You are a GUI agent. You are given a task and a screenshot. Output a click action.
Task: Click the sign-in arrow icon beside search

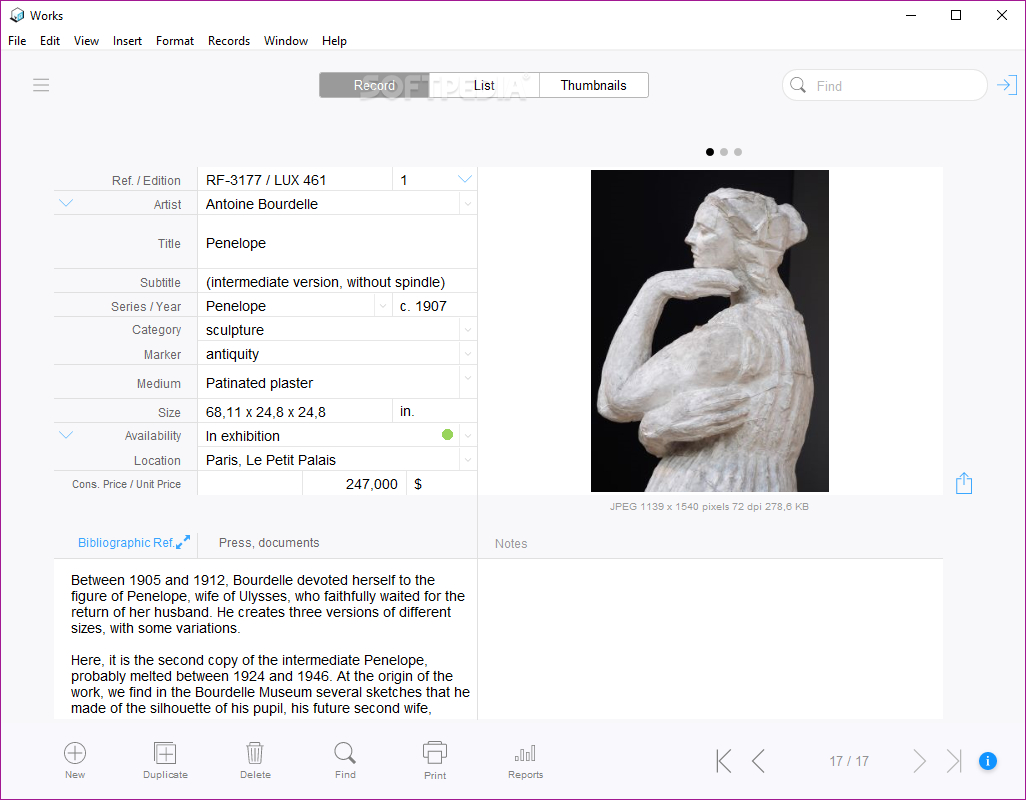coord(1006,85)
